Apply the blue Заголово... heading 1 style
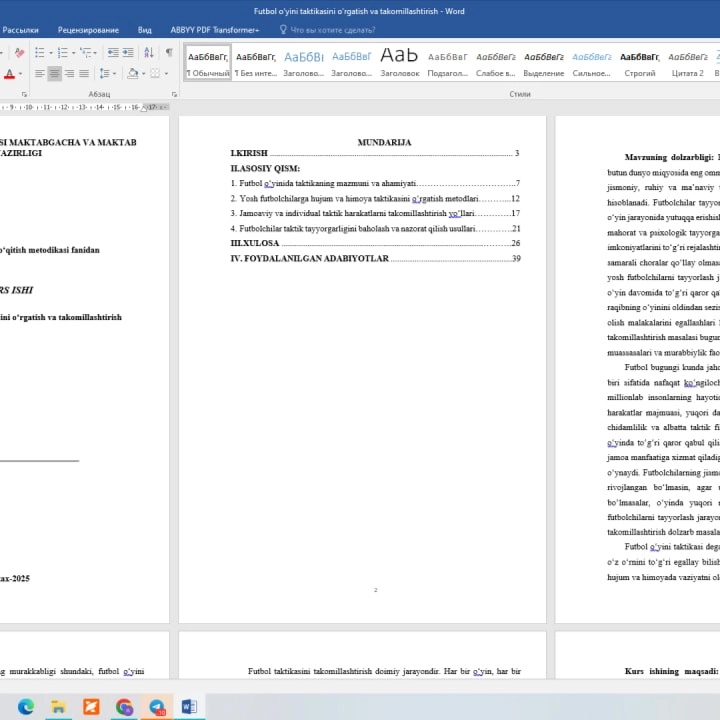This screenshot has height=720, width=720. click(x=304, y=63)
